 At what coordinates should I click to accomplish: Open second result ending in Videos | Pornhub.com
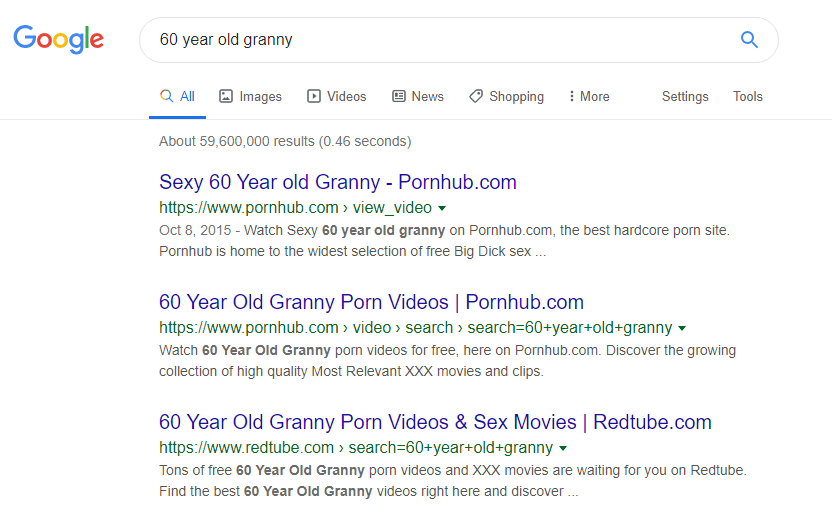click(x=371, y=302)
